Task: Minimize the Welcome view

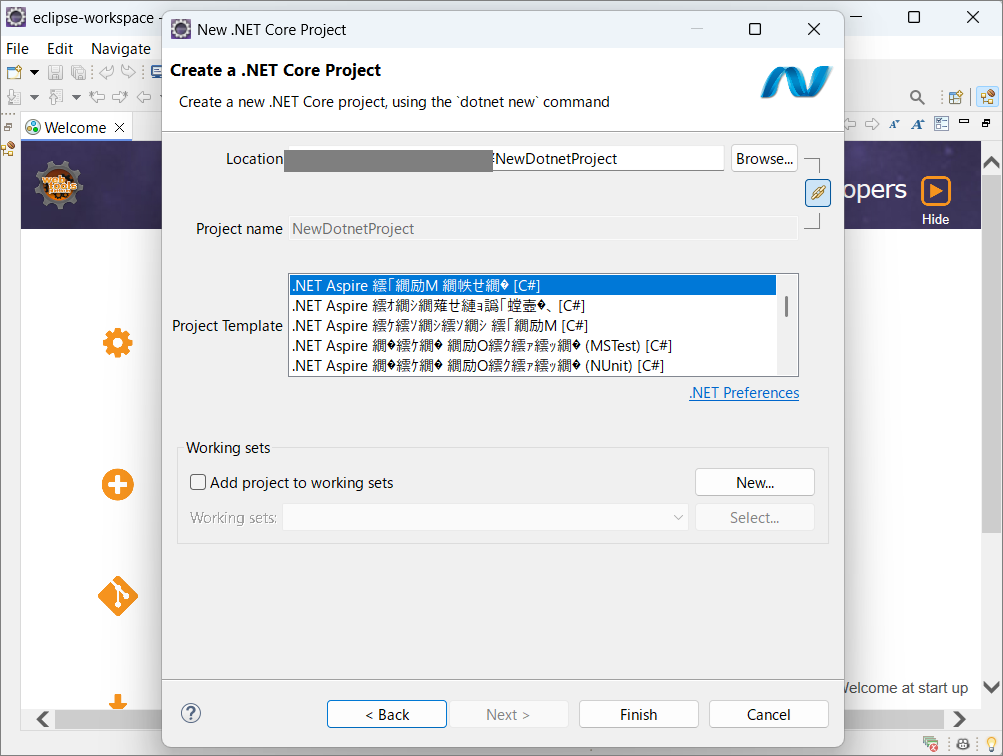Action: tap(964, 121)
